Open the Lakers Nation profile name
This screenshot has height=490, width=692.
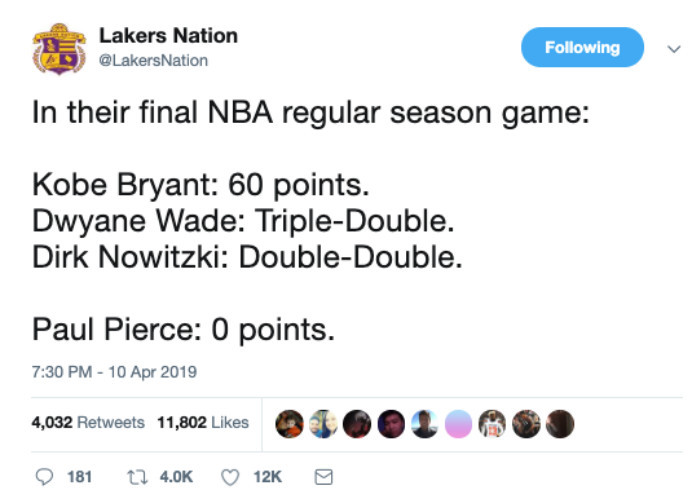coord(168,36)
